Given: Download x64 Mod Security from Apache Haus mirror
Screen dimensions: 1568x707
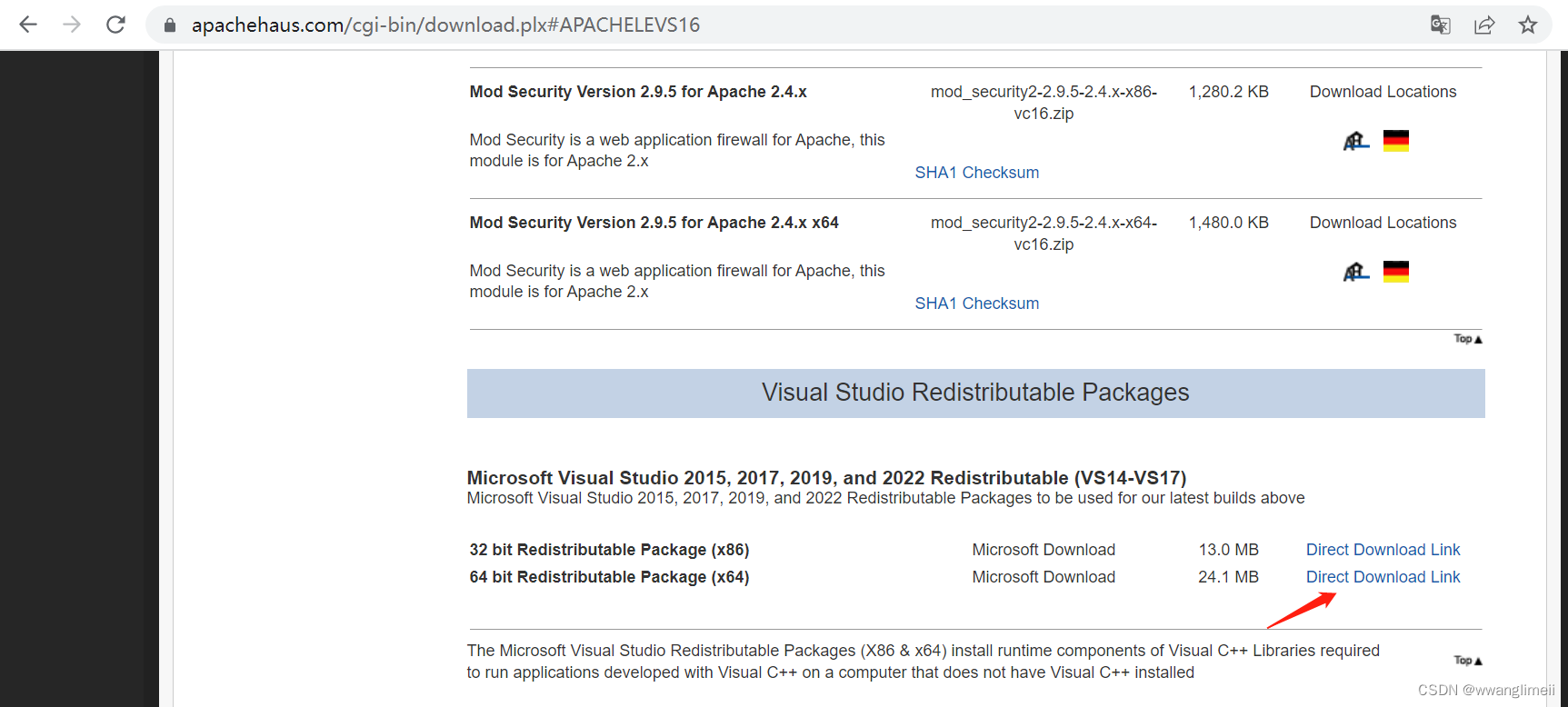Looking at the screenshot, I should [1356, 272].
